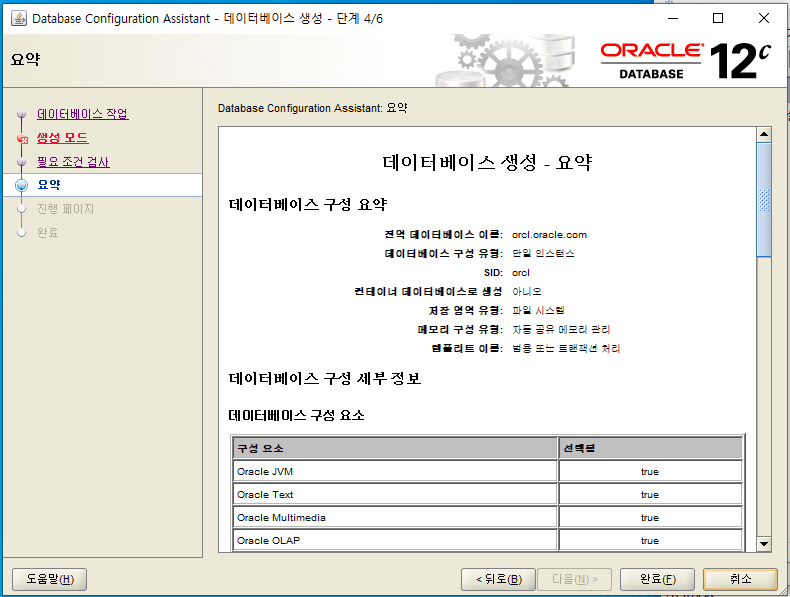The height and width of the screenshot is (597, 790).
Task: Click the summary scrollbar down arrow
Action: (x=764, y=544)
